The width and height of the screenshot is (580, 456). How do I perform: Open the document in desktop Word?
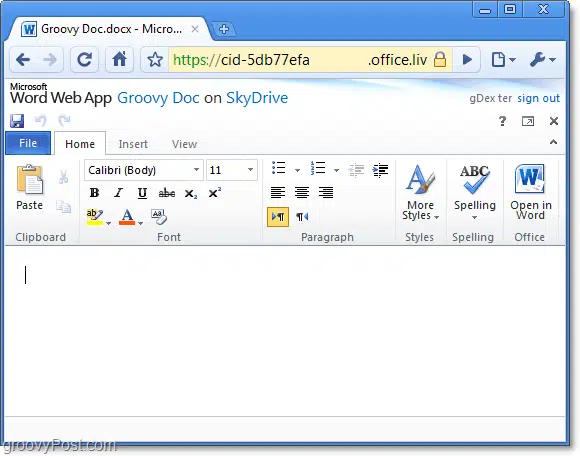tap(530, 192)
